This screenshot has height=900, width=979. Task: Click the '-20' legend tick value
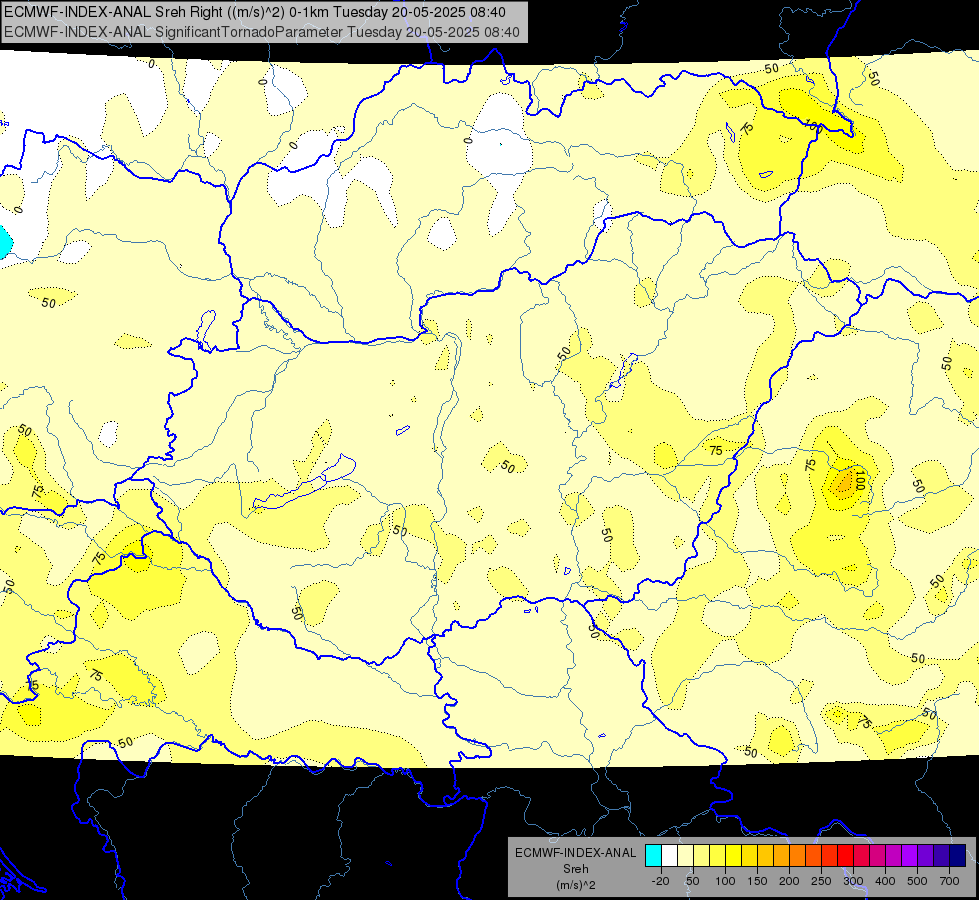click(661, 881)
